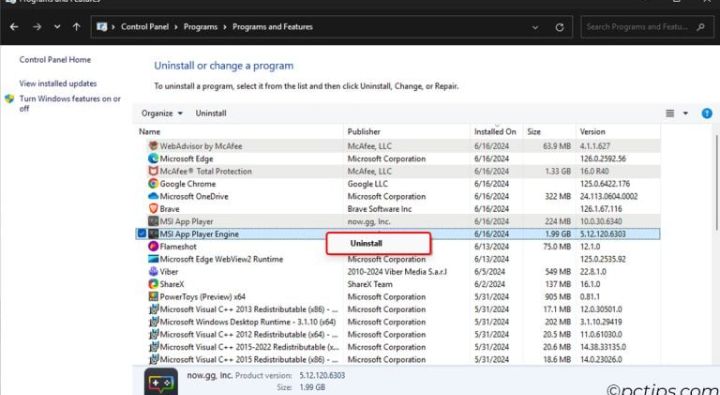Screen dimensions: 720x395
Task: Open the help icon
Action: click(x=707, y=113)
